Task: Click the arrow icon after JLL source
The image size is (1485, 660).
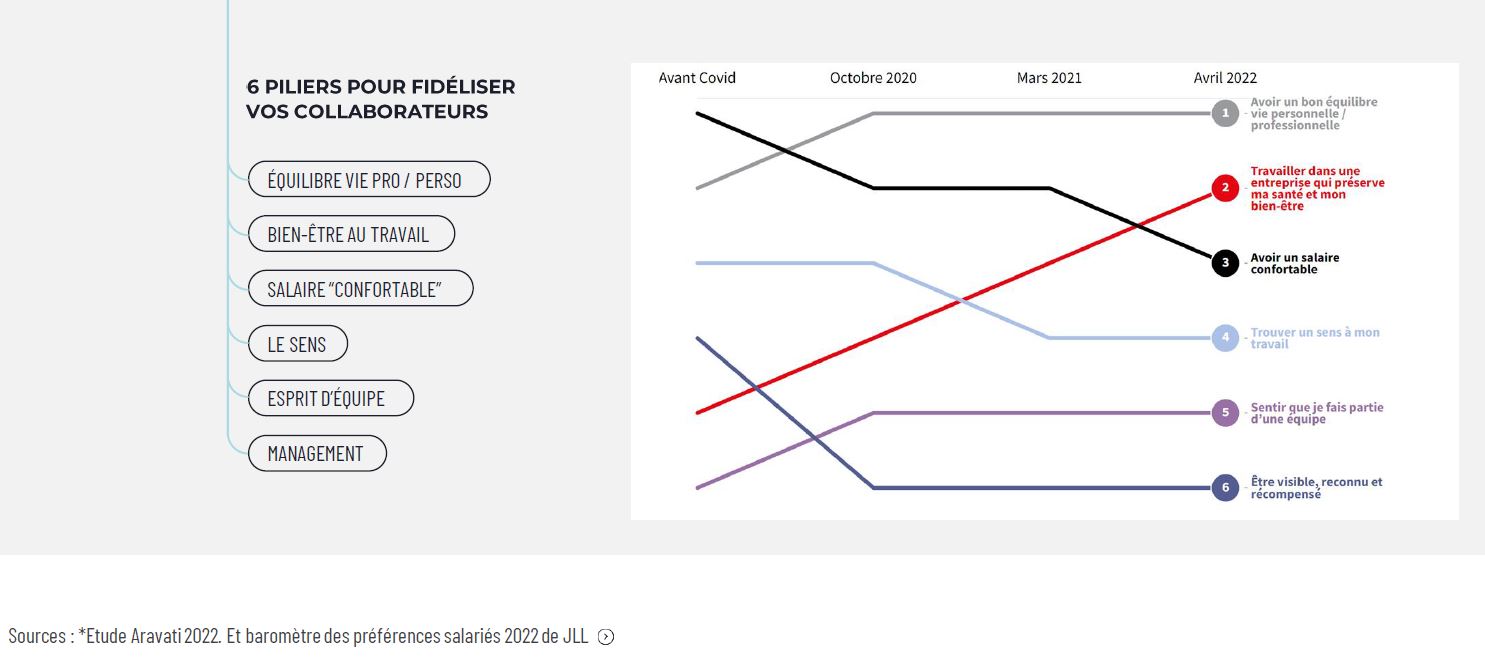Action: point(605,637)
